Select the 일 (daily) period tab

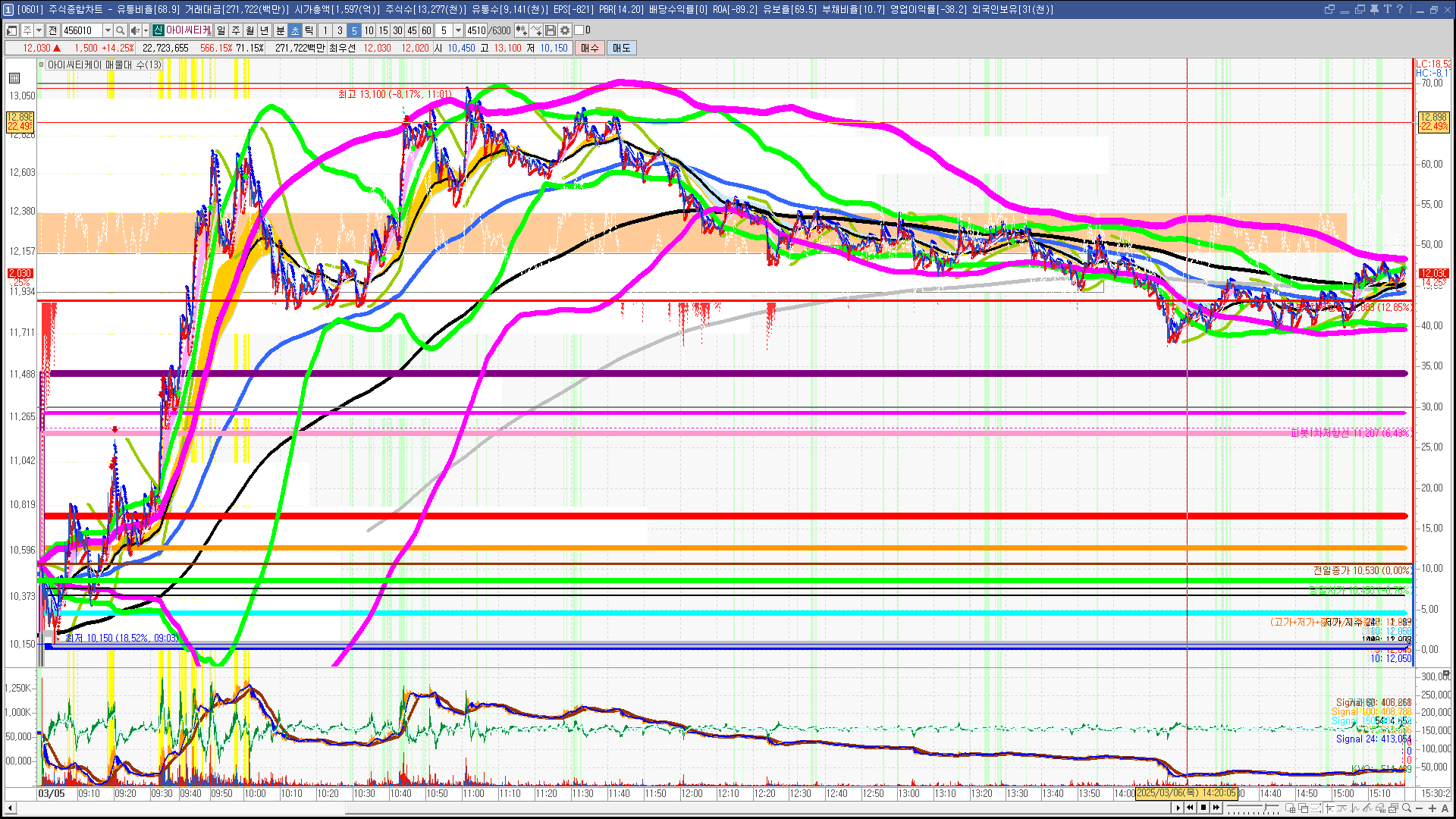pos(221,30)
